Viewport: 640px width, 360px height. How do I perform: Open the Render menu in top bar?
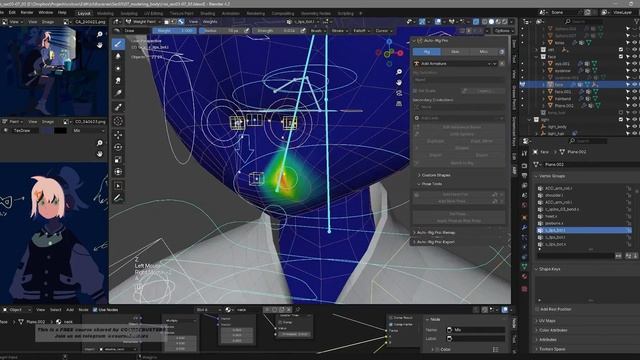(x=27, y=13)
